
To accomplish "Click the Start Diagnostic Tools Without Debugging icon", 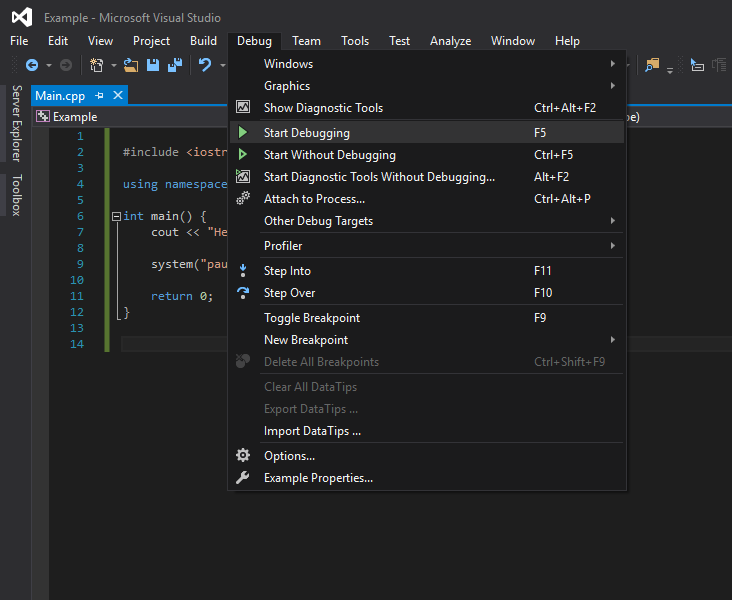I will tap(243, 176).
